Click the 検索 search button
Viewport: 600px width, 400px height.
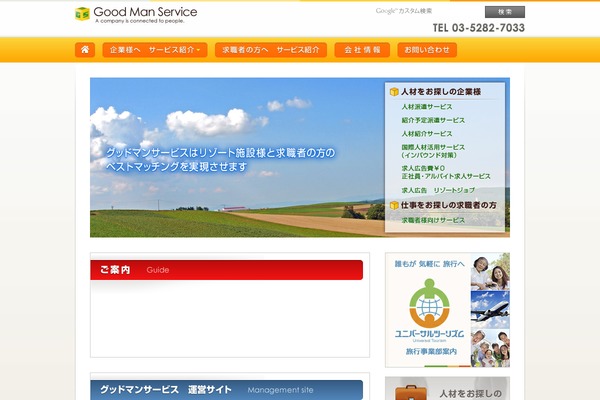coord(505,12)
